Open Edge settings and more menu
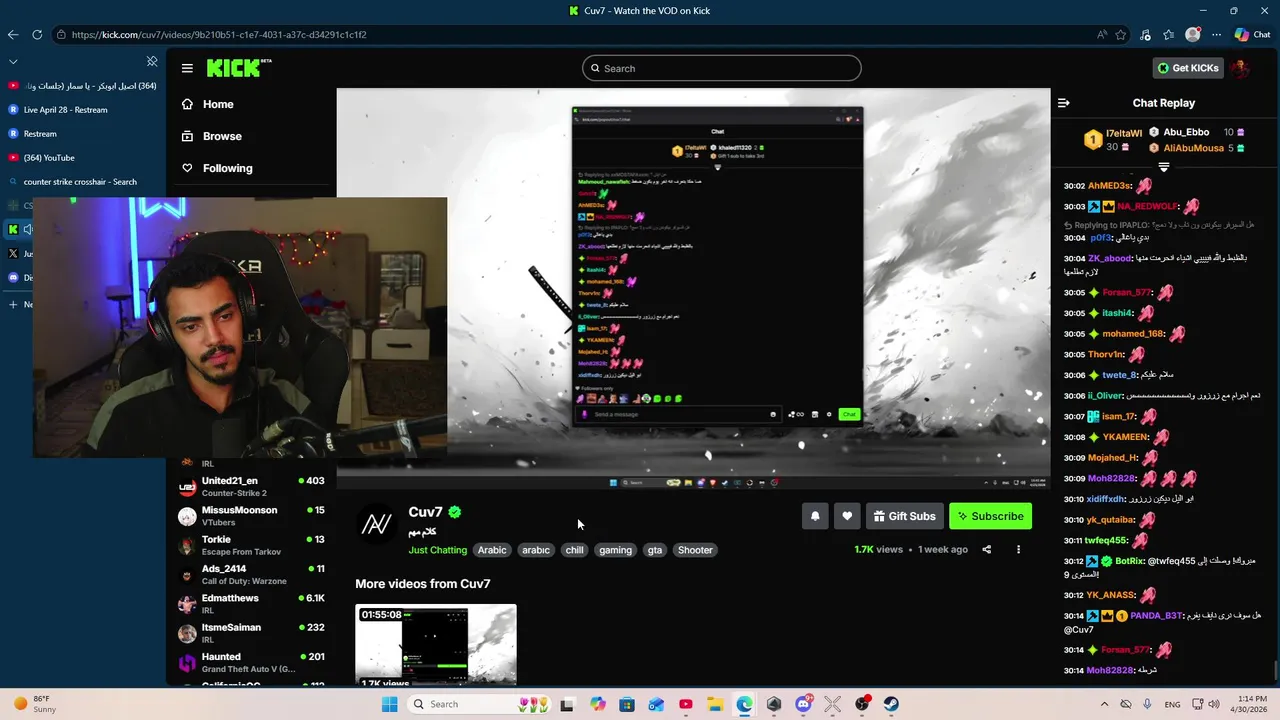Image resolution: width=1280 pixels, height=720 pixels. tap(1216, 34)
